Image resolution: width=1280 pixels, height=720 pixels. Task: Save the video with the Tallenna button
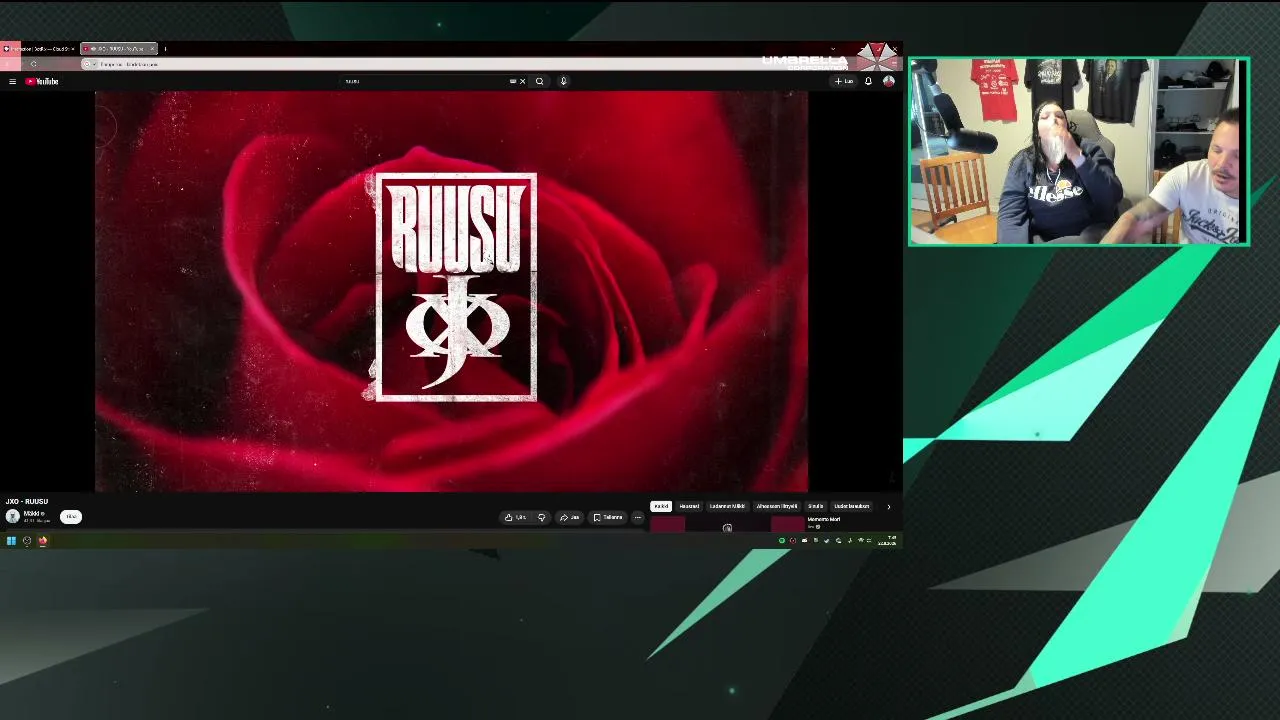[608, 517]
